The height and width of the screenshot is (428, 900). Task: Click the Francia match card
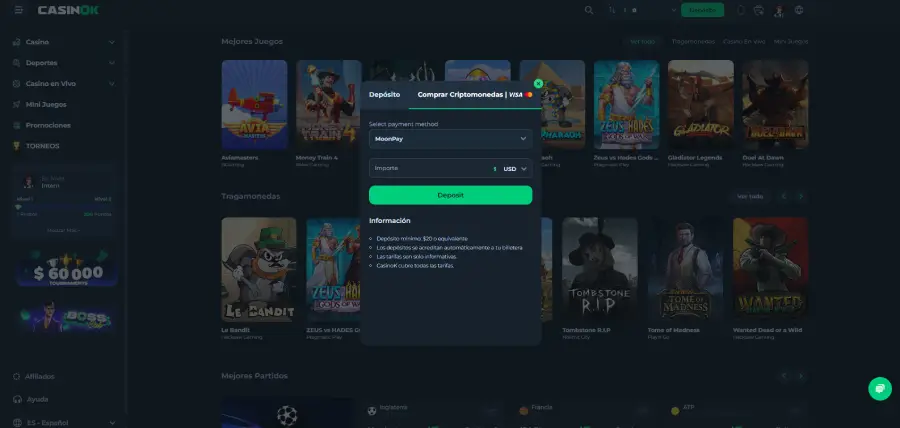tap(585, 415)
